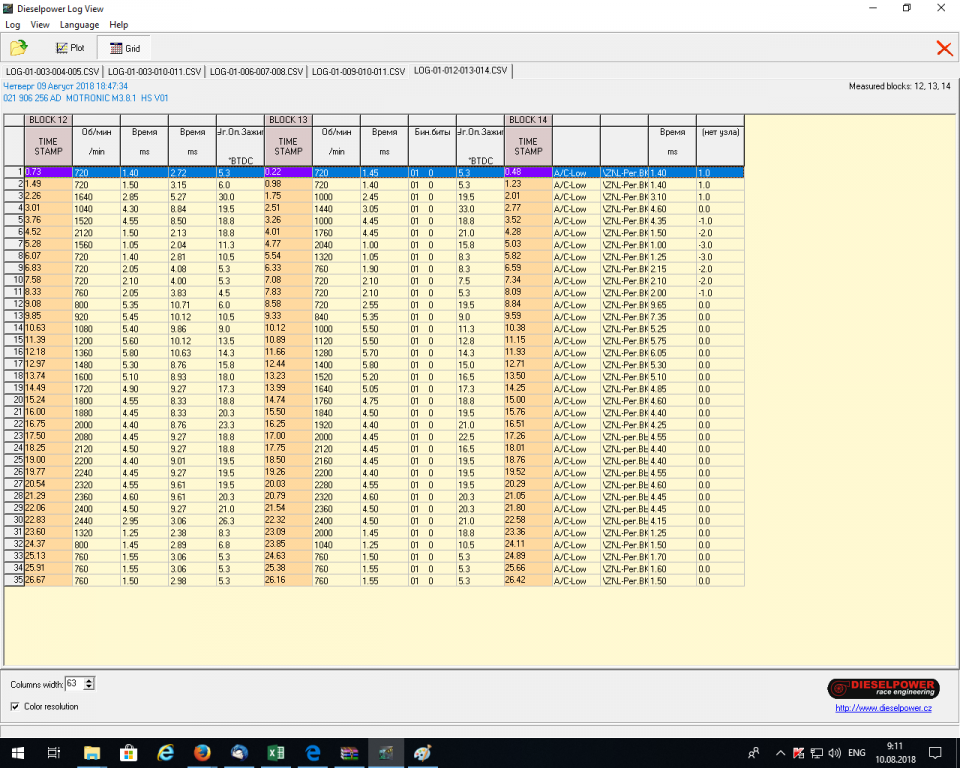Click the Dieselpower race engineering logo
This screenshot has height=768, width=960.
coord(882,688)
